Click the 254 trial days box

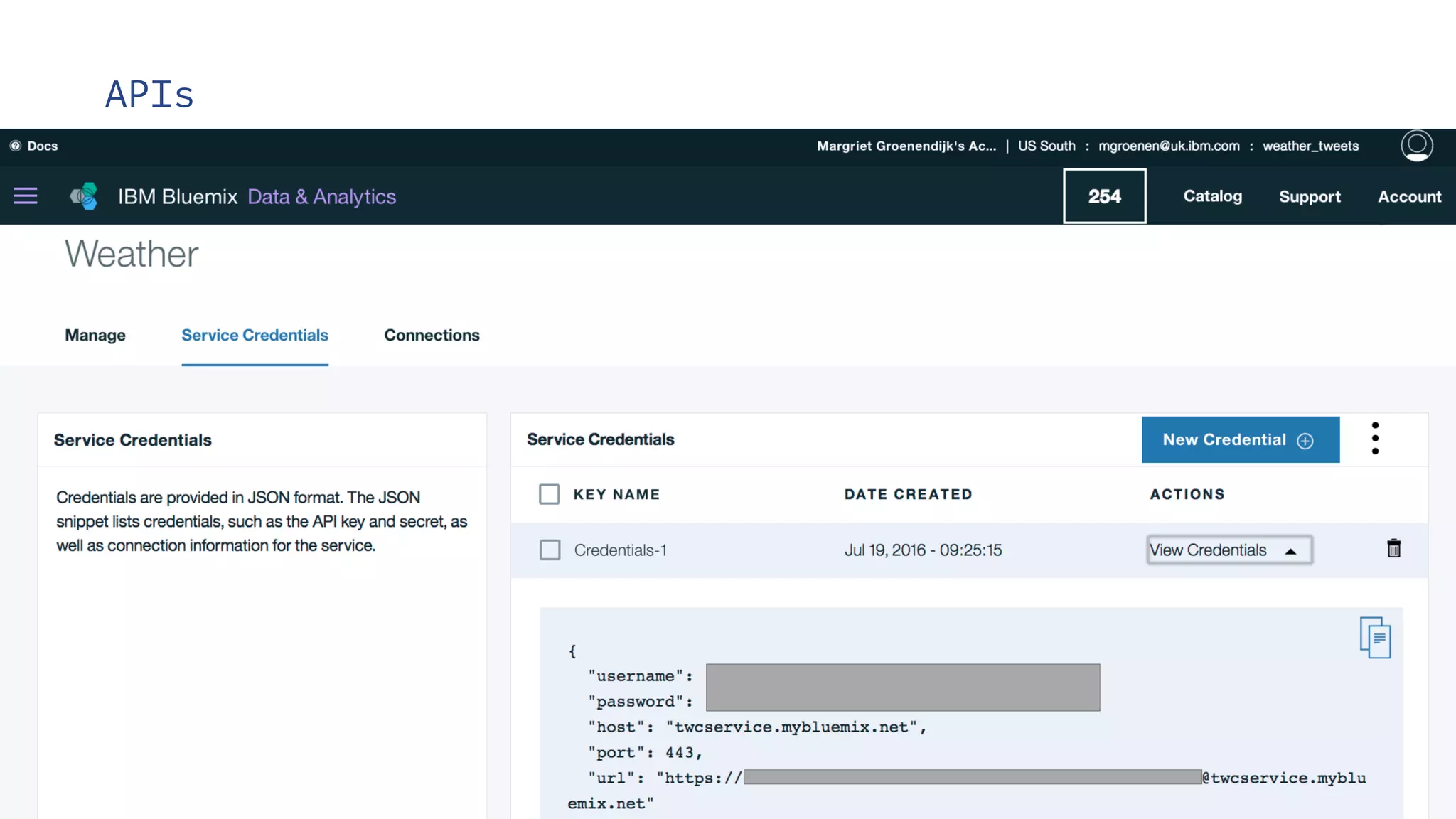click(x=1104, y=196)
